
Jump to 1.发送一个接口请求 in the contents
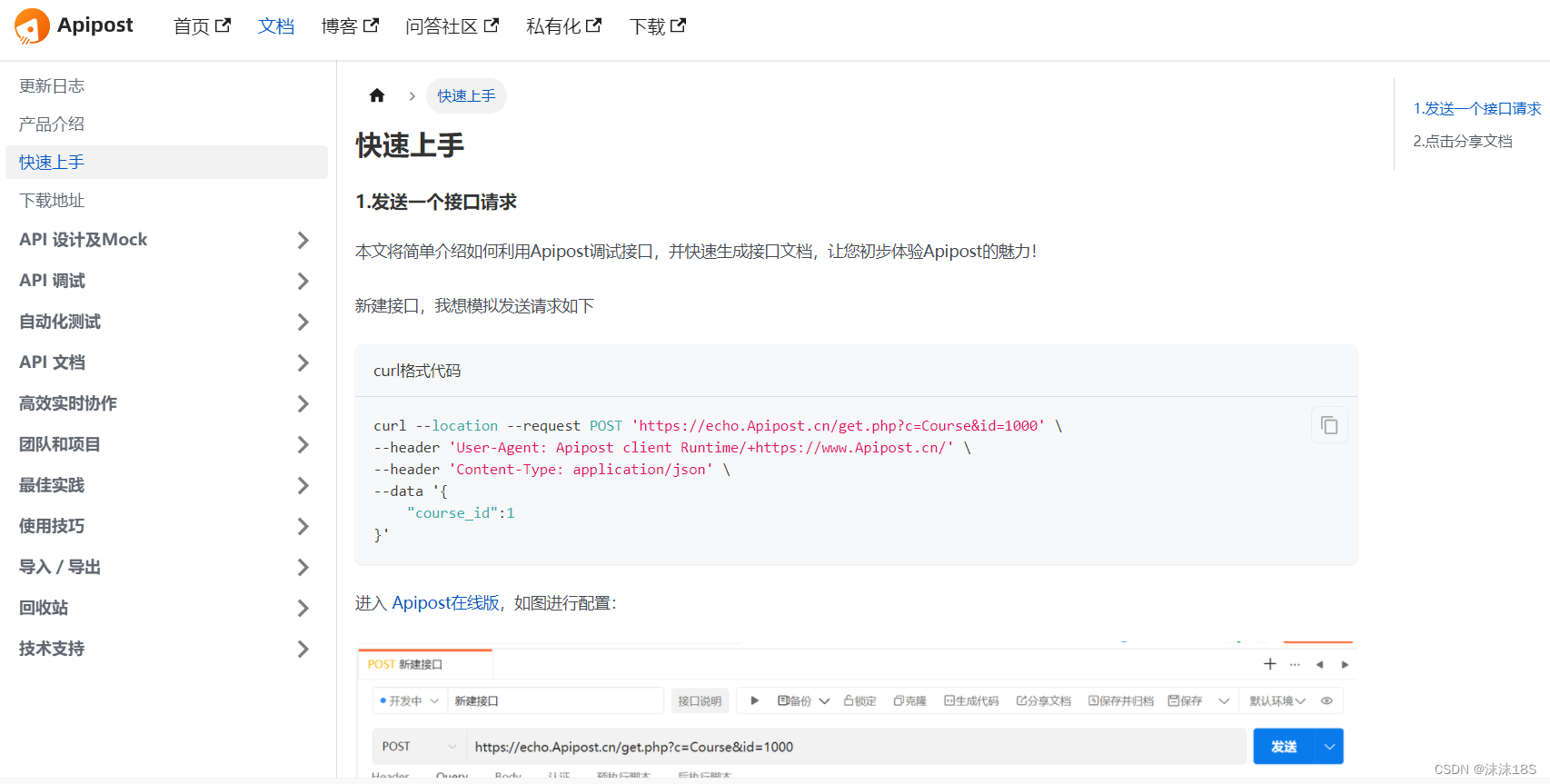coord(1476,108)
